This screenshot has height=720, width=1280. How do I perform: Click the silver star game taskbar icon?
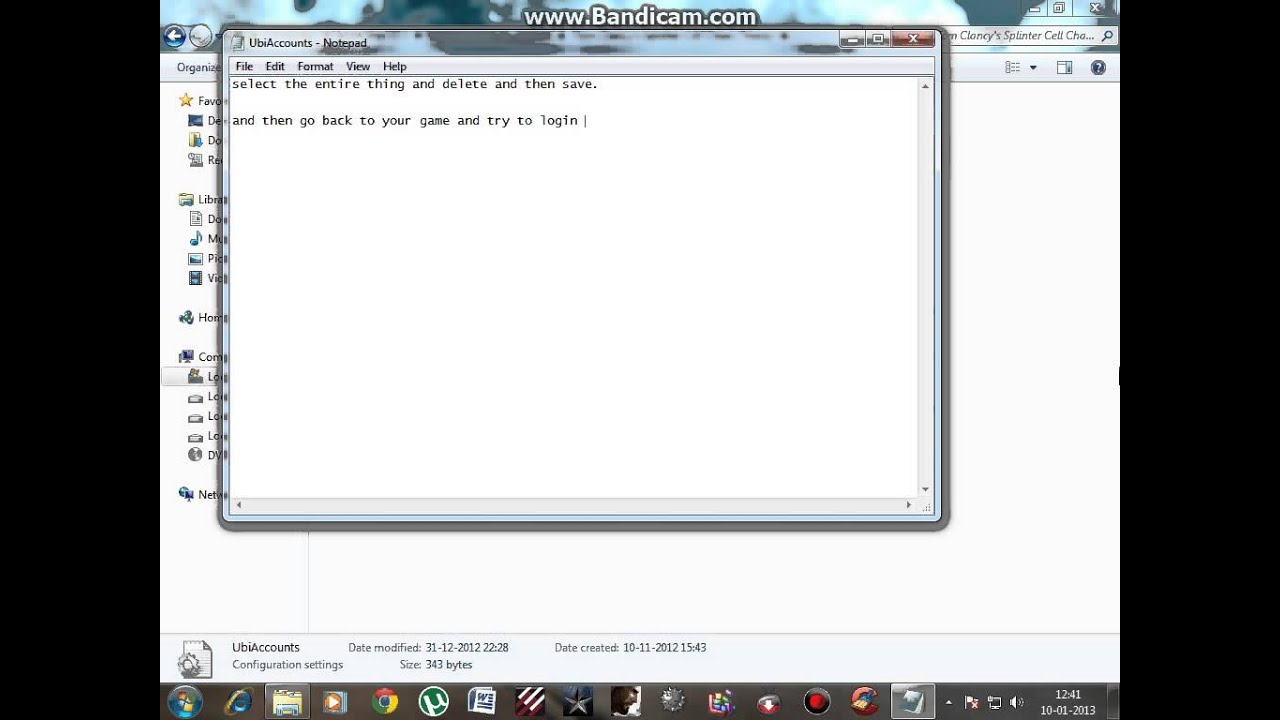pyautogui.click(x=577, y=701)
